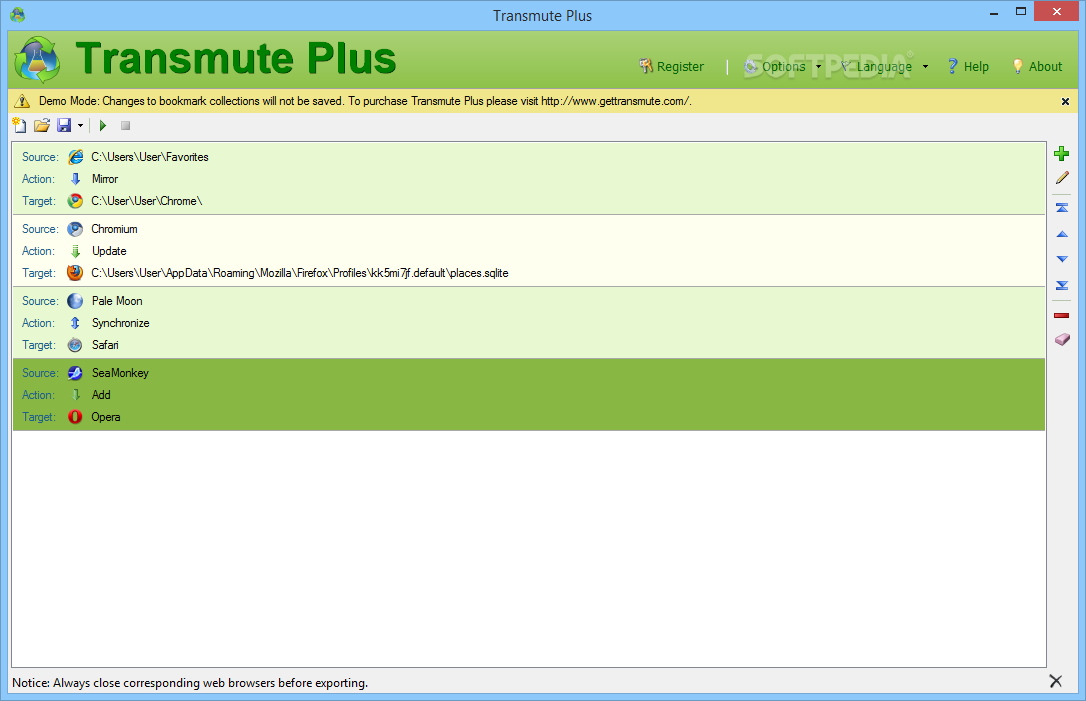
Task: Click the Pale Moon source icon
Action: coord(75,301)
